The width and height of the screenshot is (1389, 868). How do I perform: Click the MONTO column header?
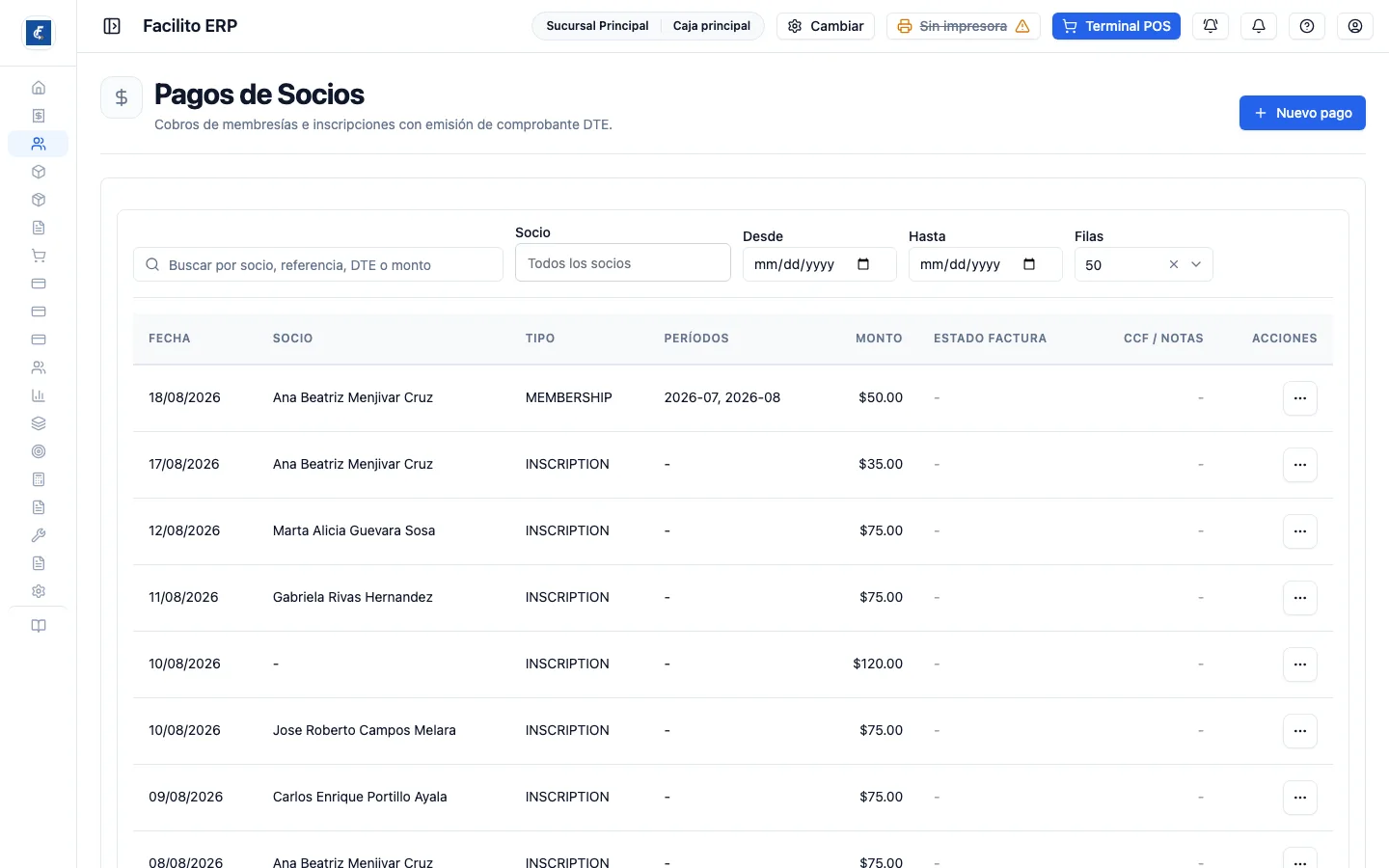coord(879,339)
